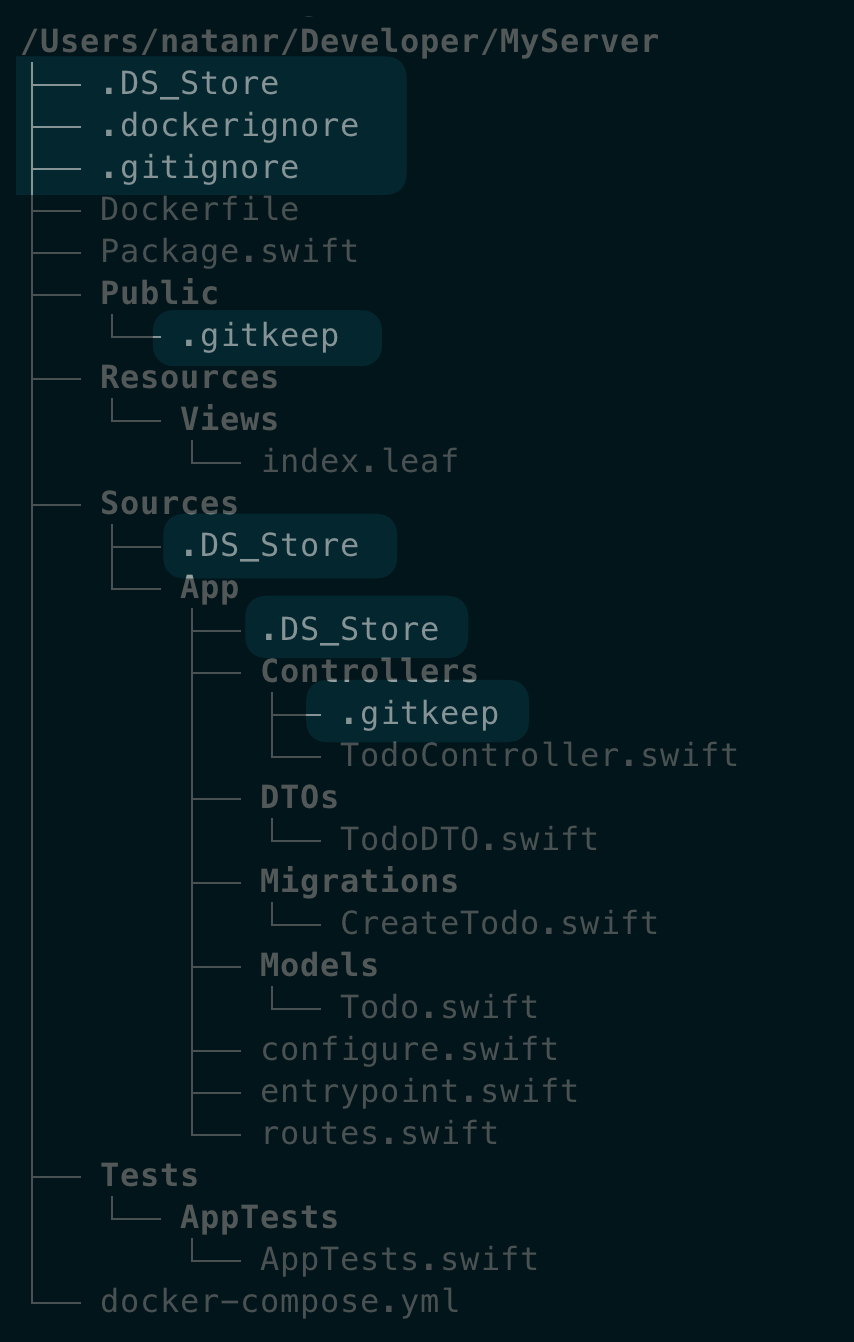
Task: Collapse the Public folder
Action: pyautogui.click(x=159, y=294)
